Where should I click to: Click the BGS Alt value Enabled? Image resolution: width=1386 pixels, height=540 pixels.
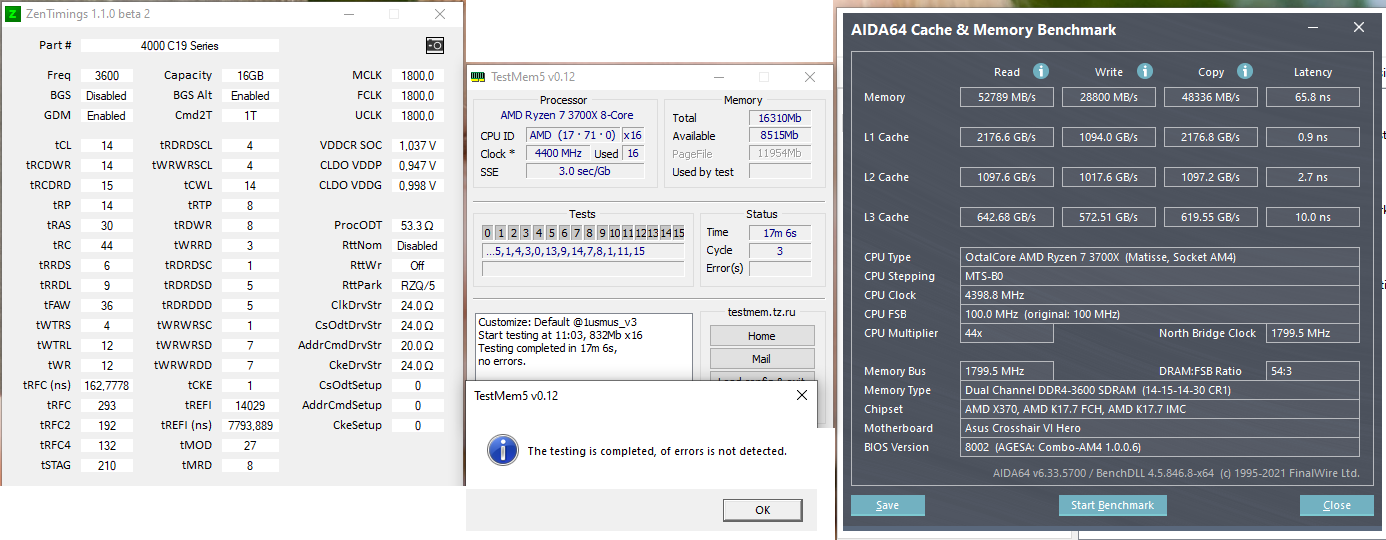tap(250, 96)
